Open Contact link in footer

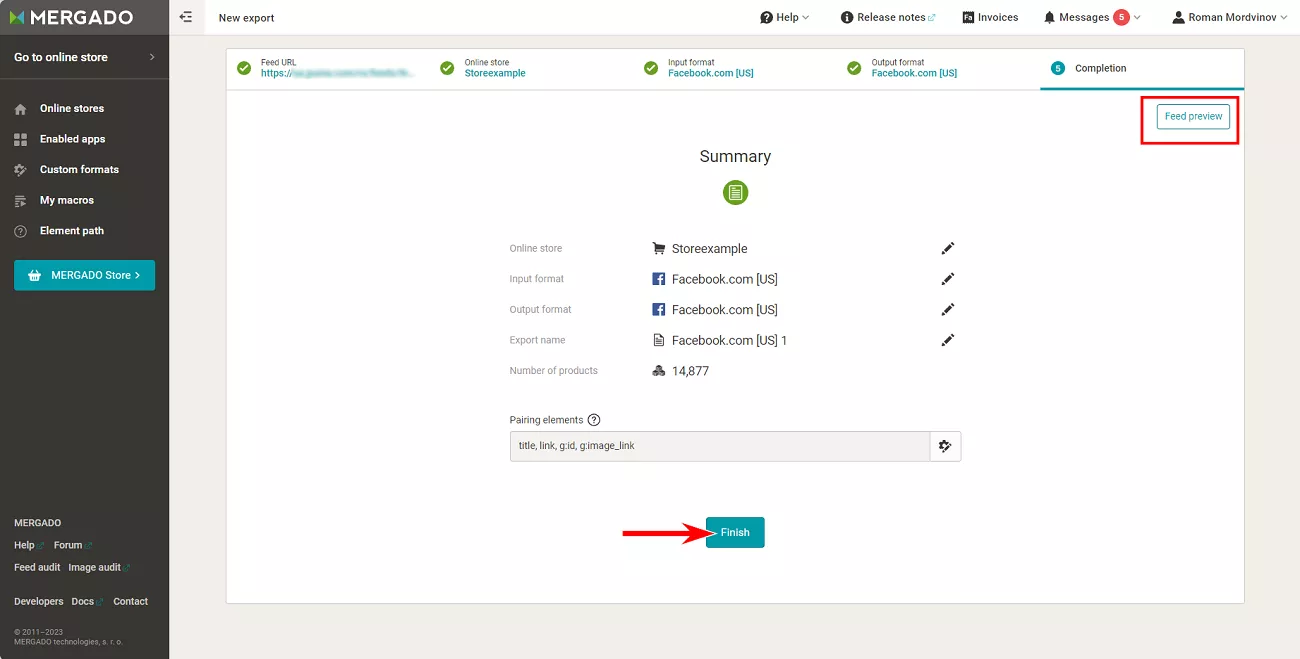[x=130, y=601]
